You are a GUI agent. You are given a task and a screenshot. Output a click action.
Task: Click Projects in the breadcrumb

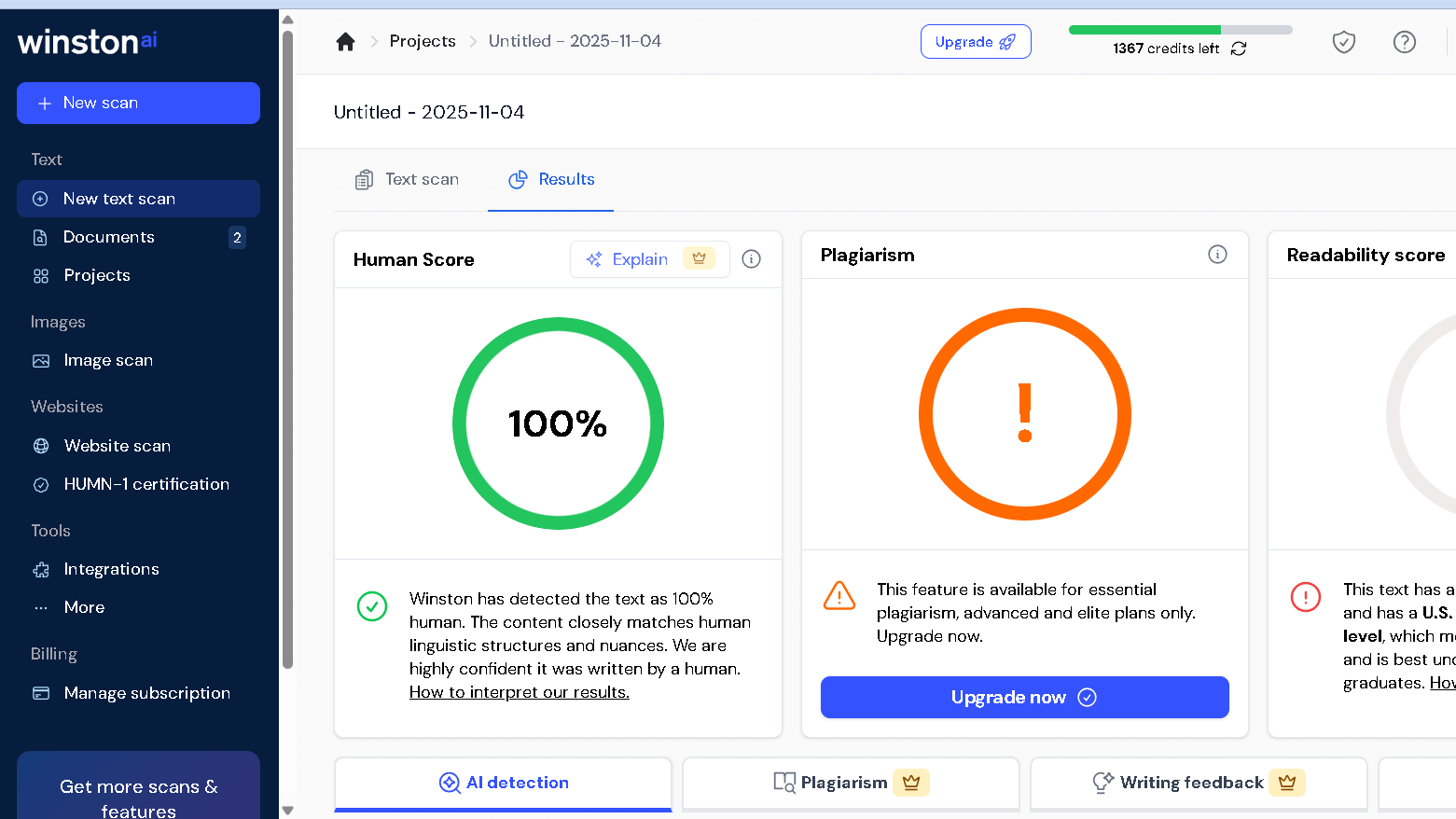(x=423, y=41)
